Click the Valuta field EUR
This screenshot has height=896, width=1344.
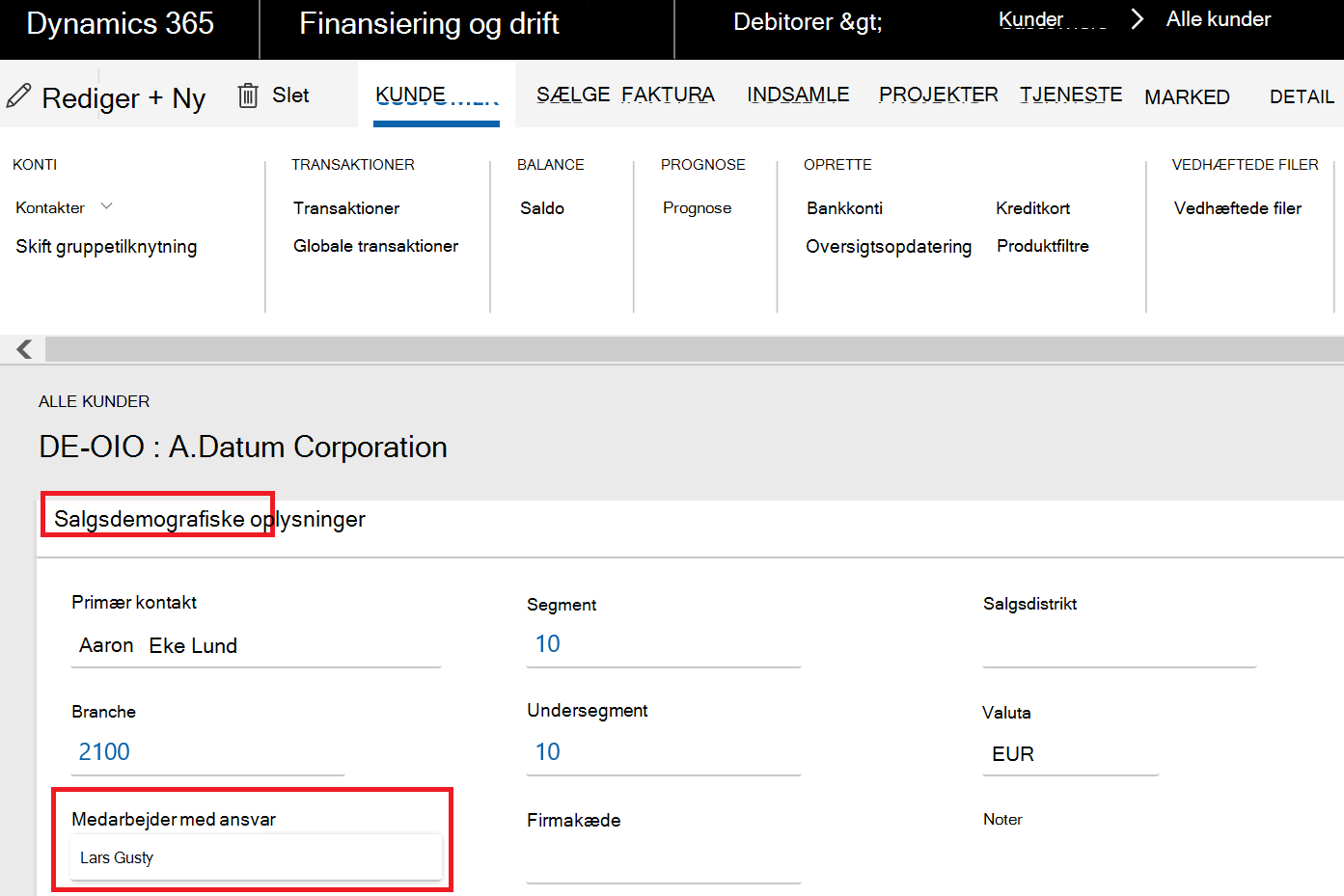(1070, 754)
